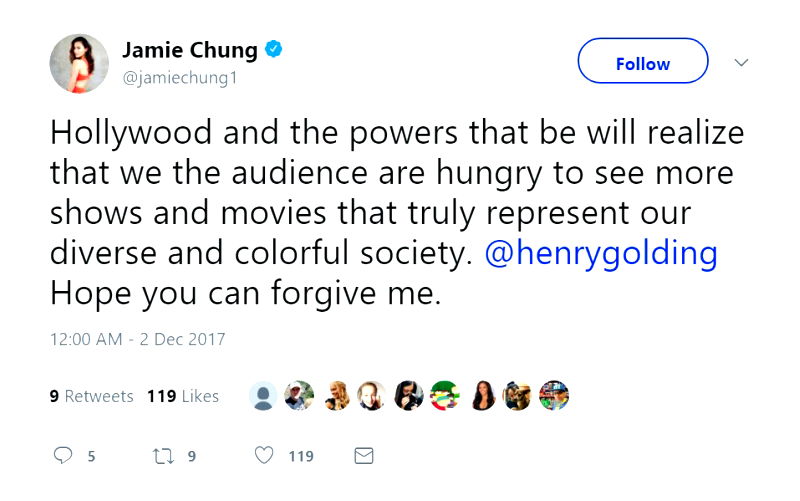Send tweet via the envelope message icon

[x=364, y=456]
